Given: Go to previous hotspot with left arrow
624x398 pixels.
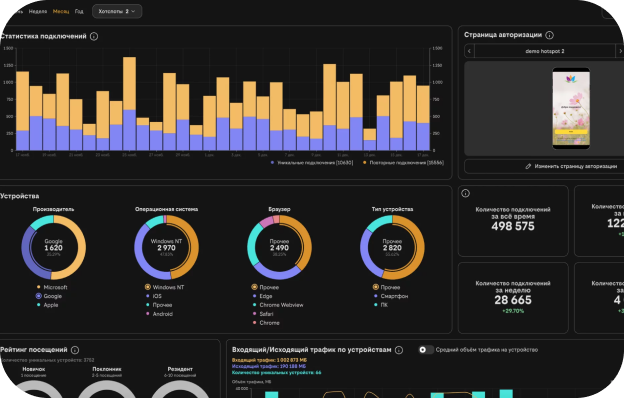Looking at the screenshot, I should pos(470,51).
